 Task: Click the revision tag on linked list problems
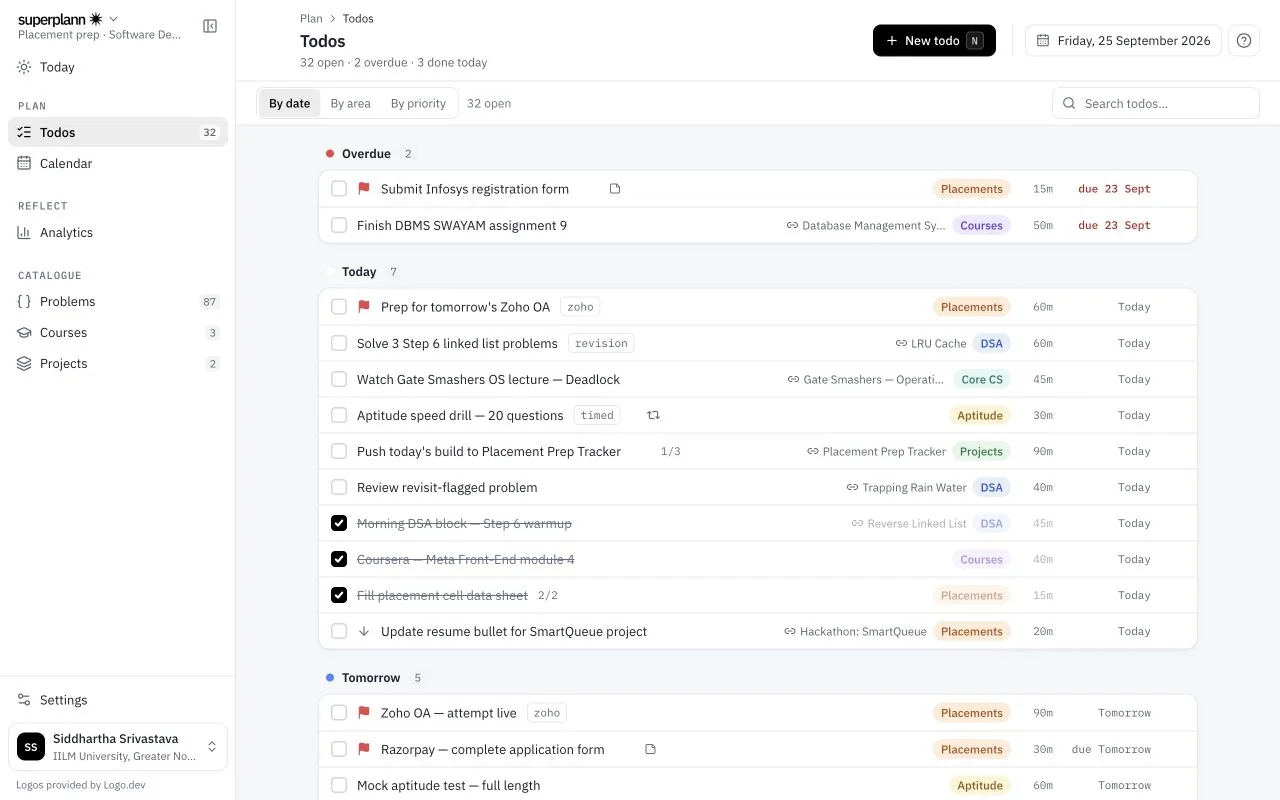(x=601, y=343)
